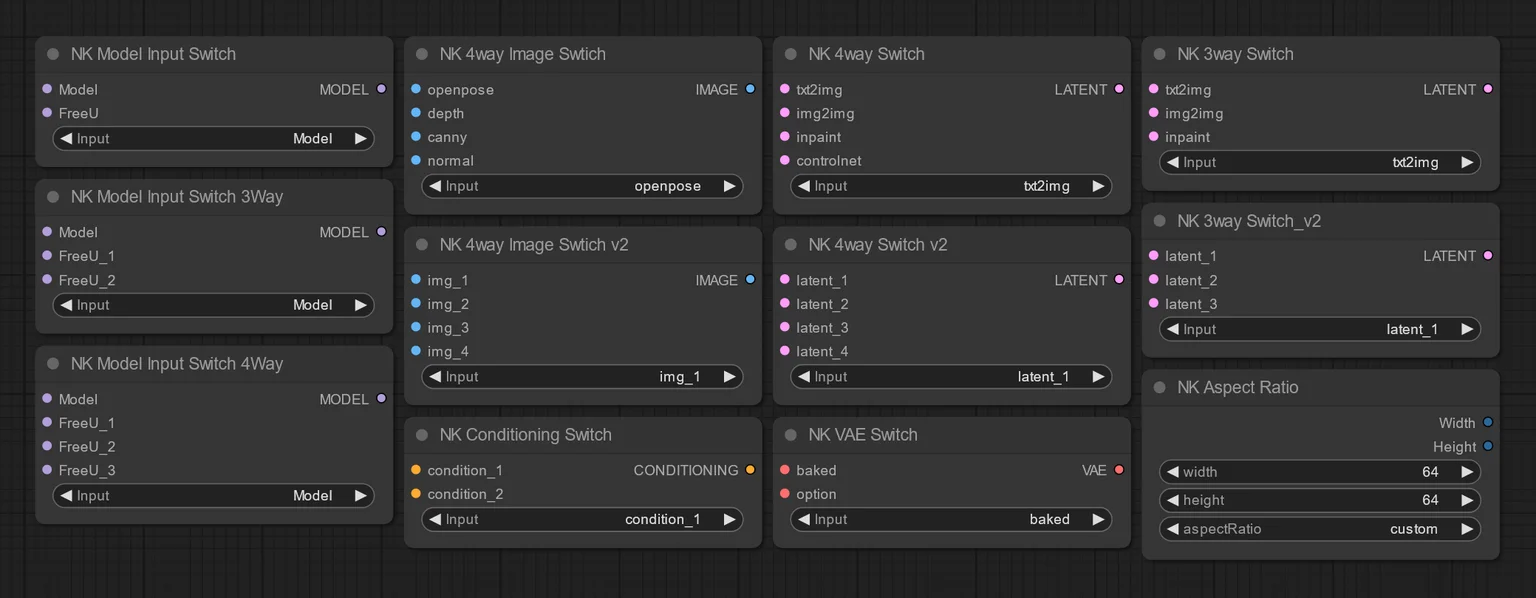The height and width of the screenshot is (598, 1536).
Task: Click the next arrow on aspectRatio custom selector
Action: [1467, 529]
